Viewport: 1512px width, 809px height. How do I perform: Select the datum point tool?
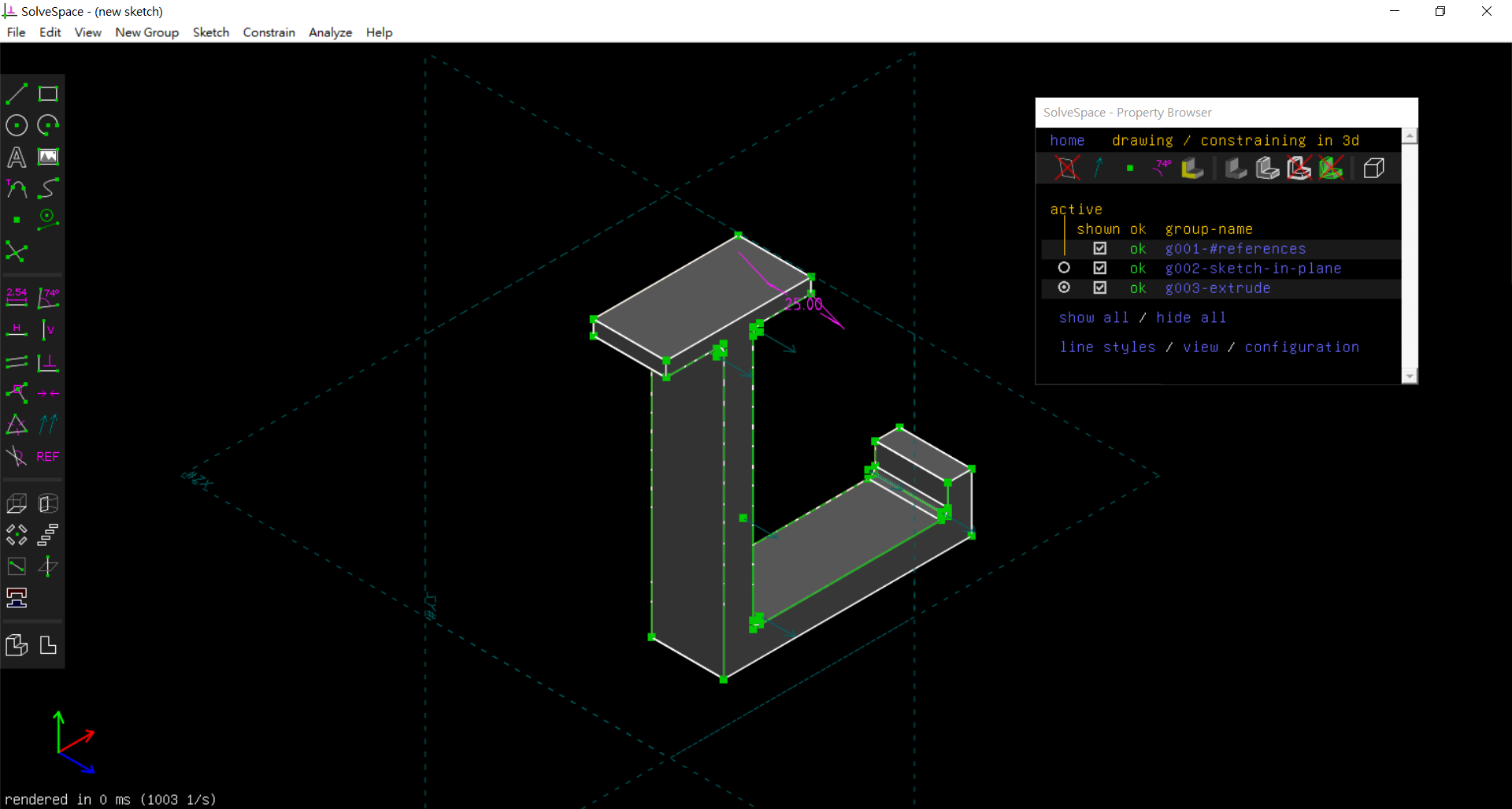[x=17, y=220]
